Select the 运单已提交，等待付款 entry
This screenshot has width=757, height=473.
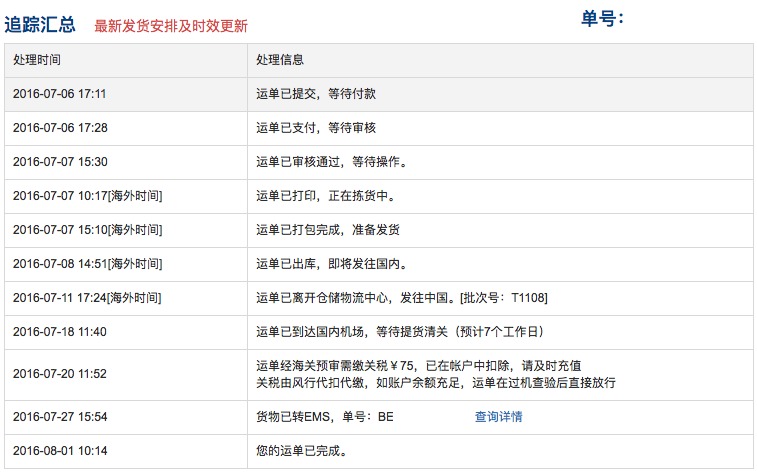click(316, 94)
